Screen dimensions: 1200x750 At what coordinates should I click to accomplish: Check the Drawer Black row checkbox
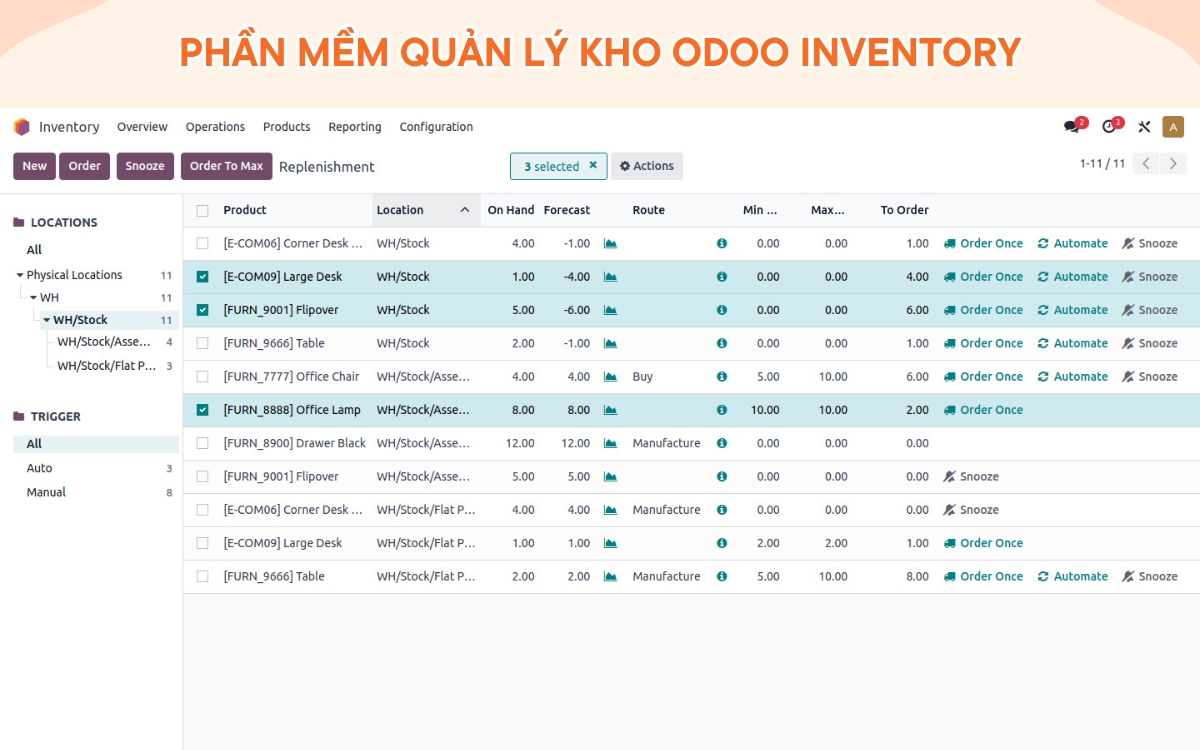203,443
